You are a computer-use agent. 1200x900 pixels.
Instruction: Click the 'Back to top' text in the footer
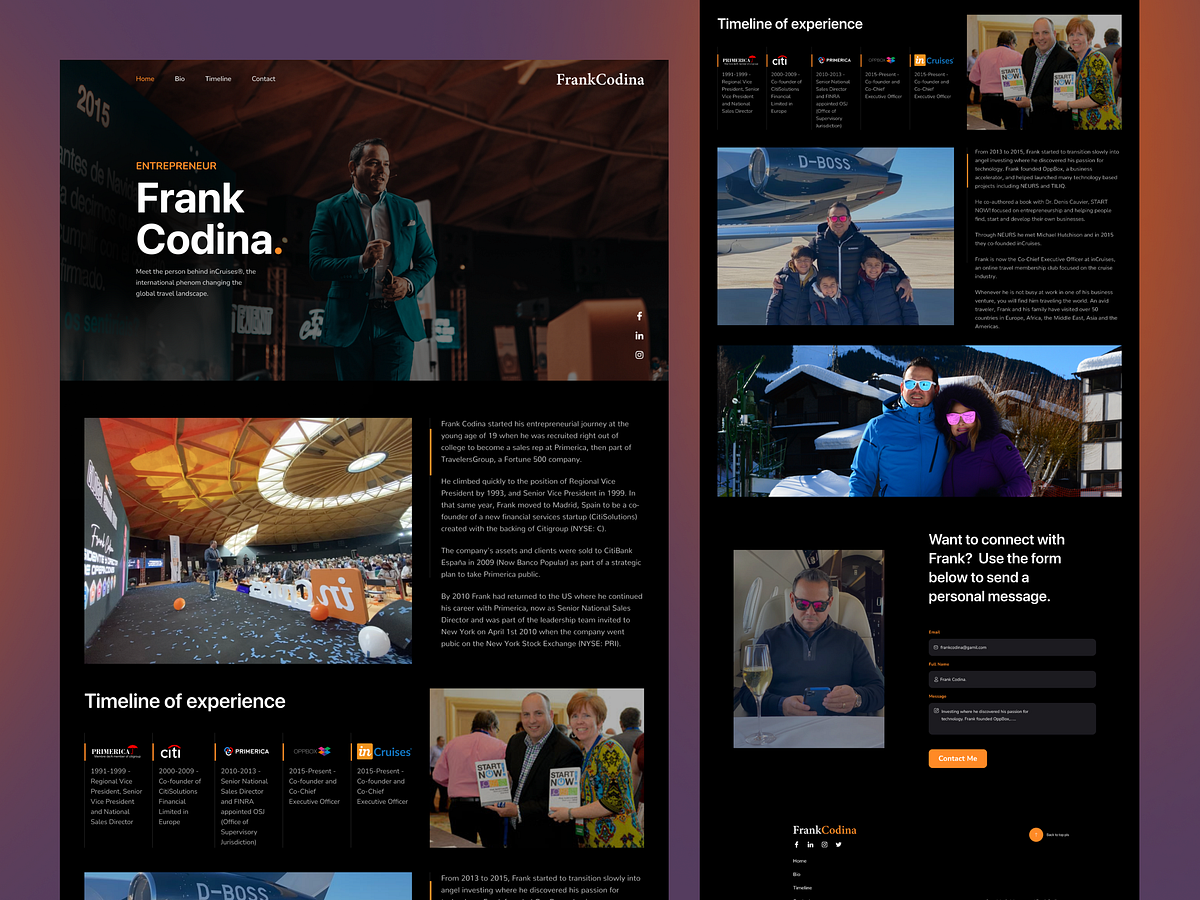coord(1057,834)
